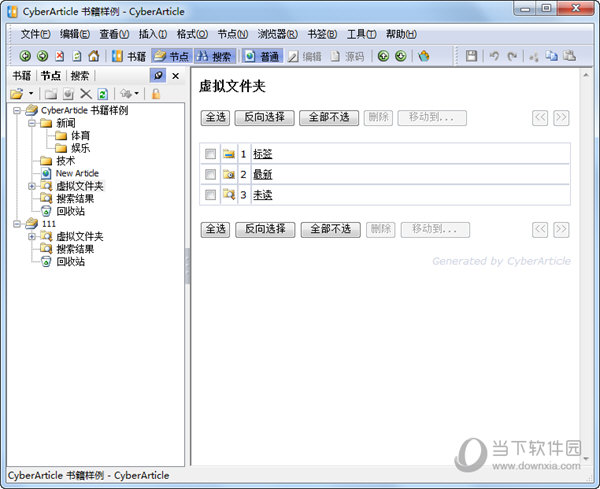Switch to 源码 source view

[x=348, y=56]
